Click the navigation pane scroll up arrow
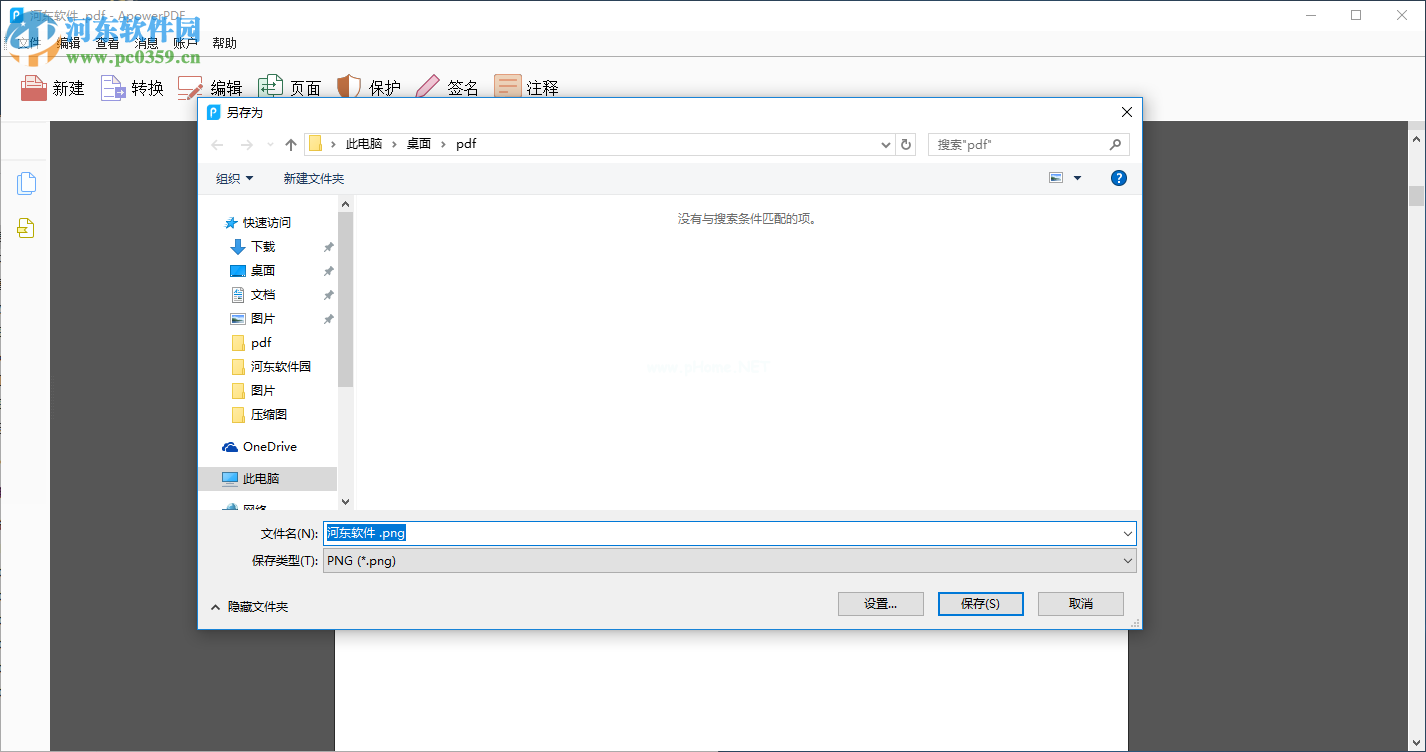Image resolution: width=1426 pixels, height=752 pixels. [x=346, y=204]
